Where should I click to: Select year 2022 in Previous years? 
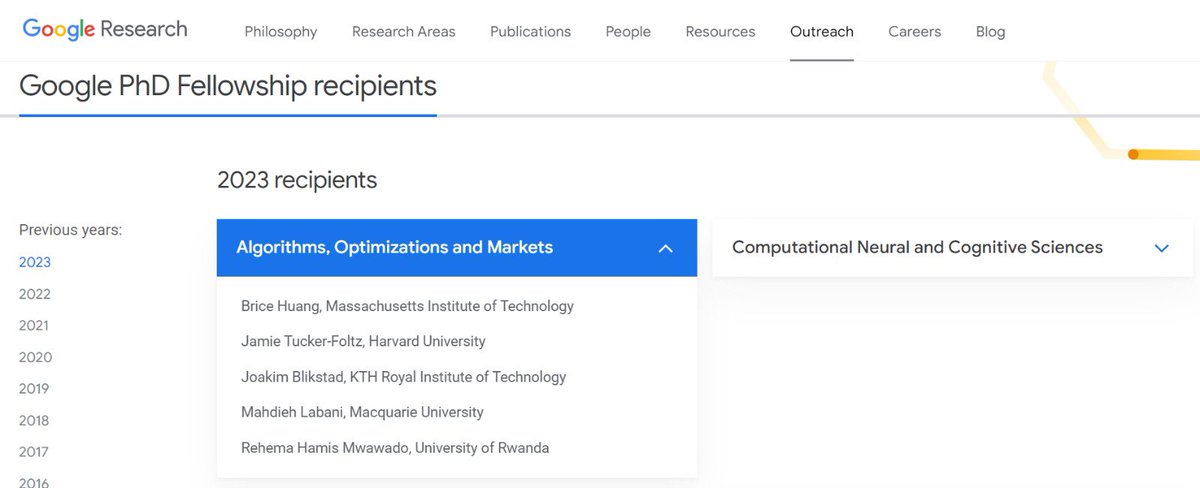(35, 294)
